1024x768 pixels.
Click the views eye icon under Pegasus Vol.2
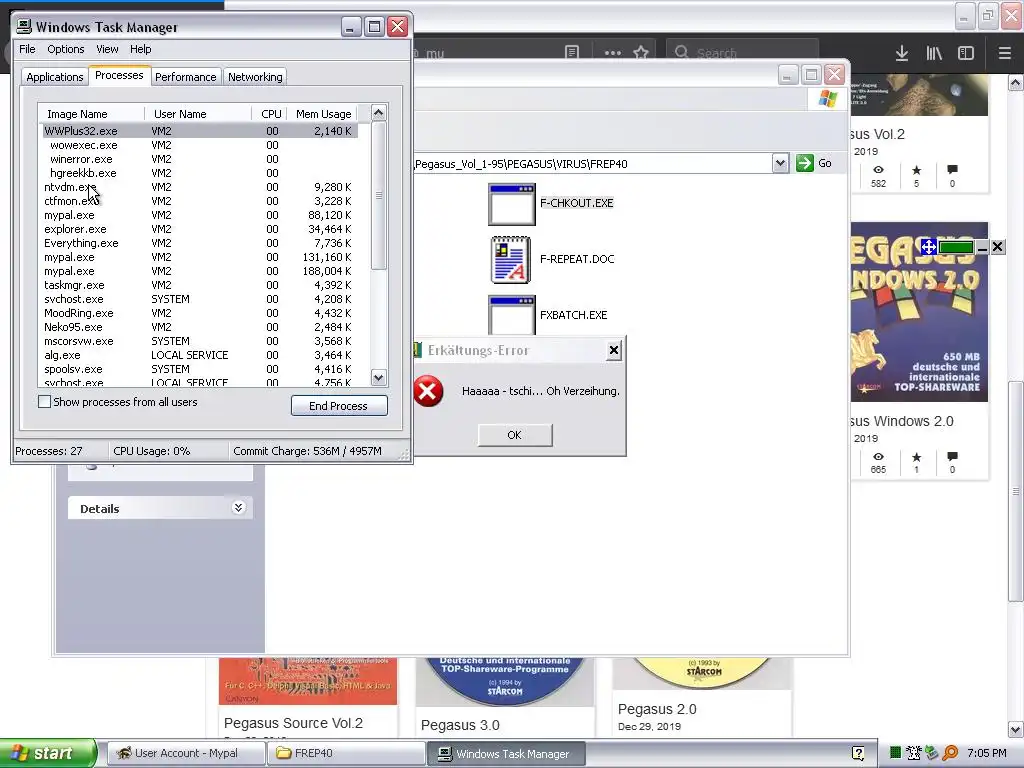tap(878, 170)
